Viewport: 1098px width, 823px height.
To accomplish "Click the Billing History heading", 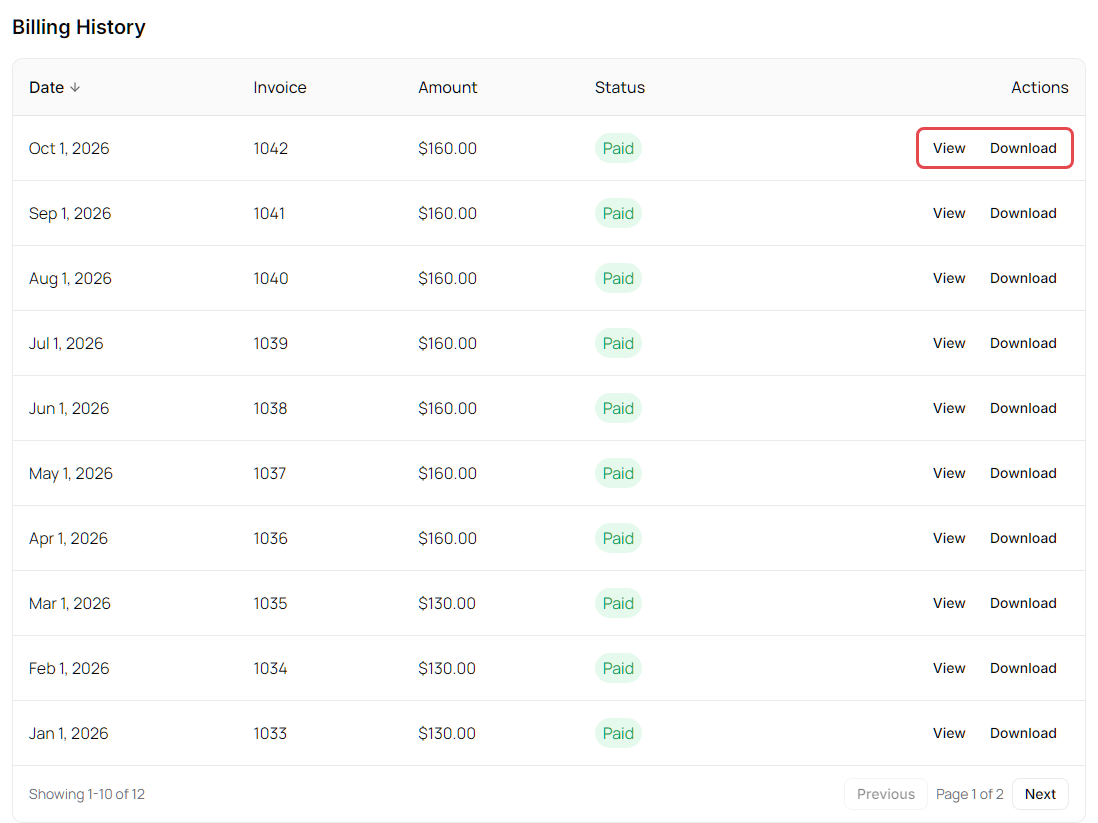I will (x=79, y=27).
